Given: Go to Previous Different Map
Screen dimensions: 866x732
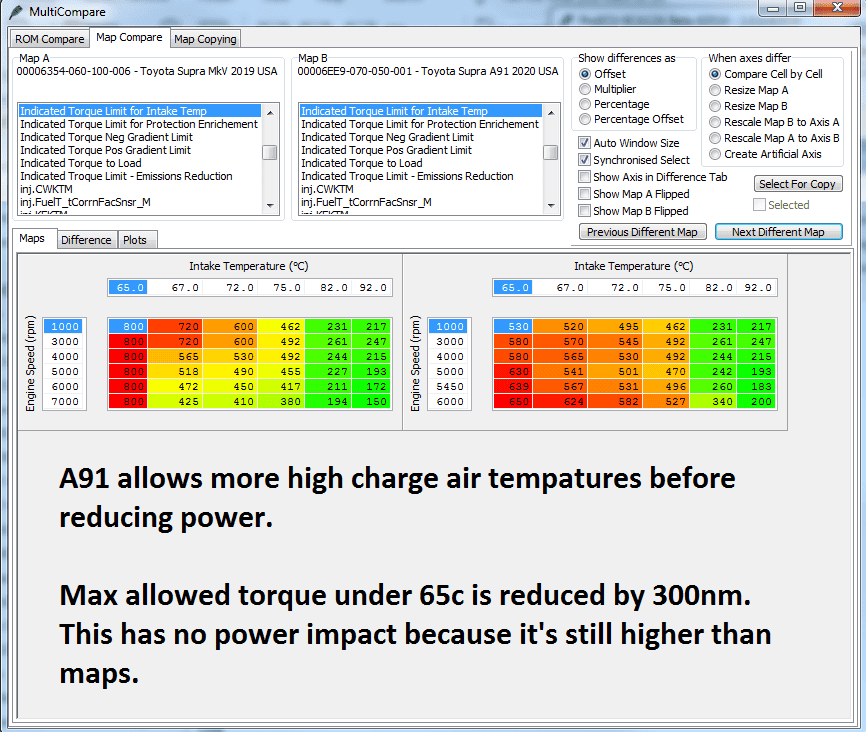Looking at the screenshot, I should coord(642,232).
